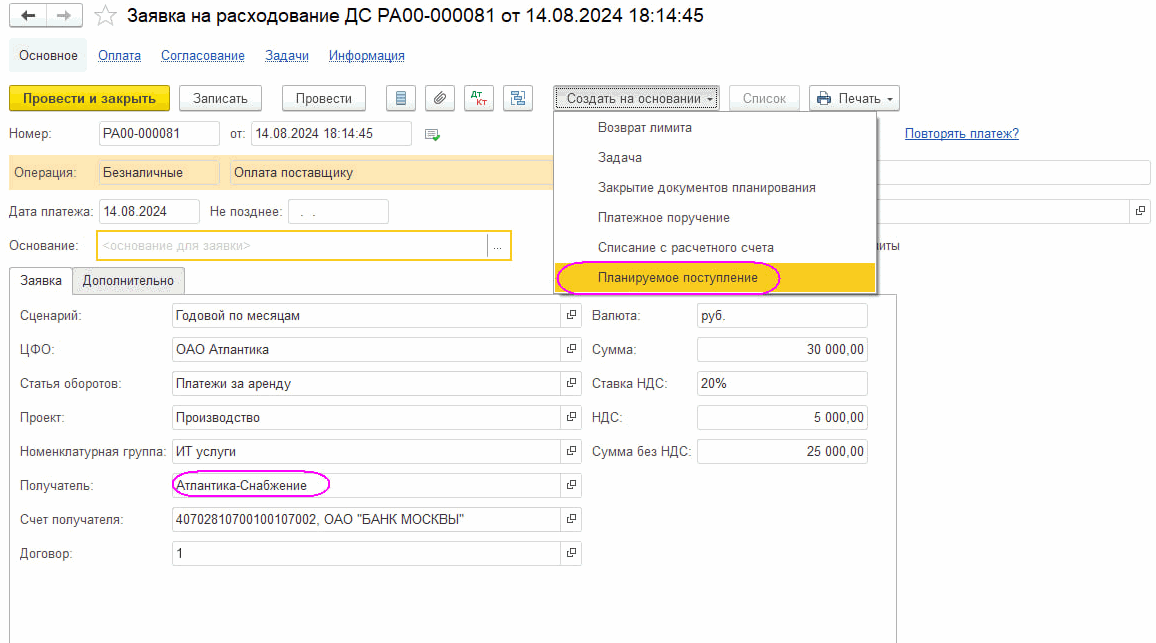Viewport: 1156px width, 643px height.
Task: Open the document report list icon
Action: click(x=401, y=98)
